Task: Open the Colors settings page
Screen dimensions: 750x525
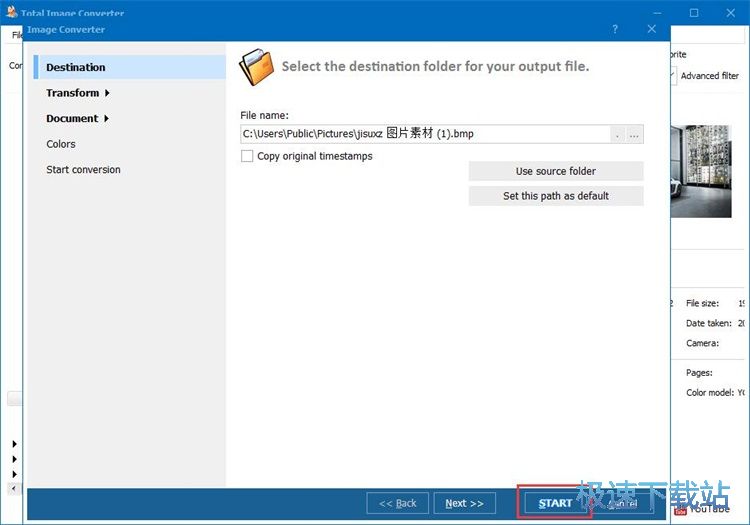Action: point(61,144)
